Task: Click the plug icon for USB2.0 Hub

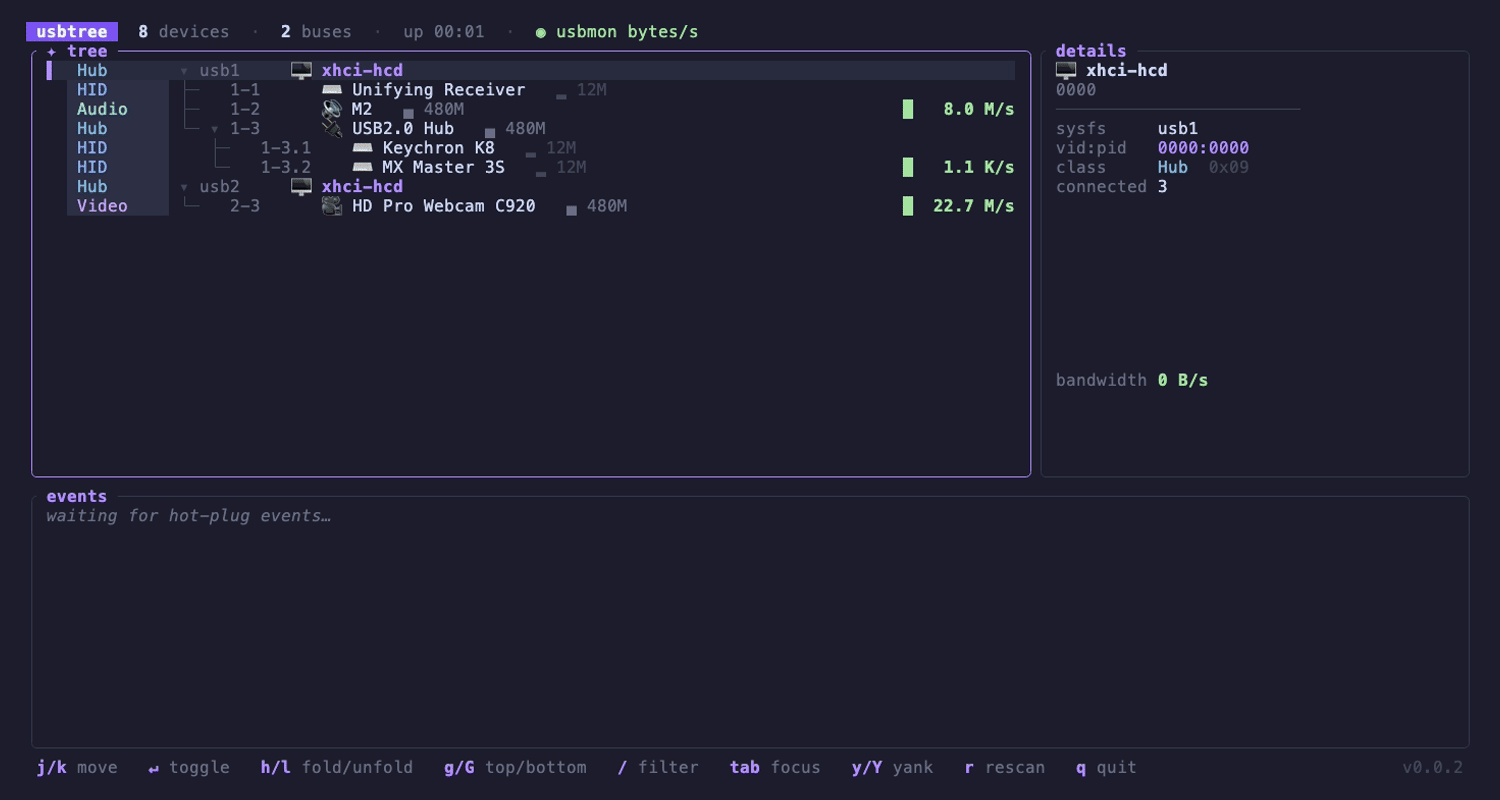Action: pyautogui.click(x=332, y=129)
